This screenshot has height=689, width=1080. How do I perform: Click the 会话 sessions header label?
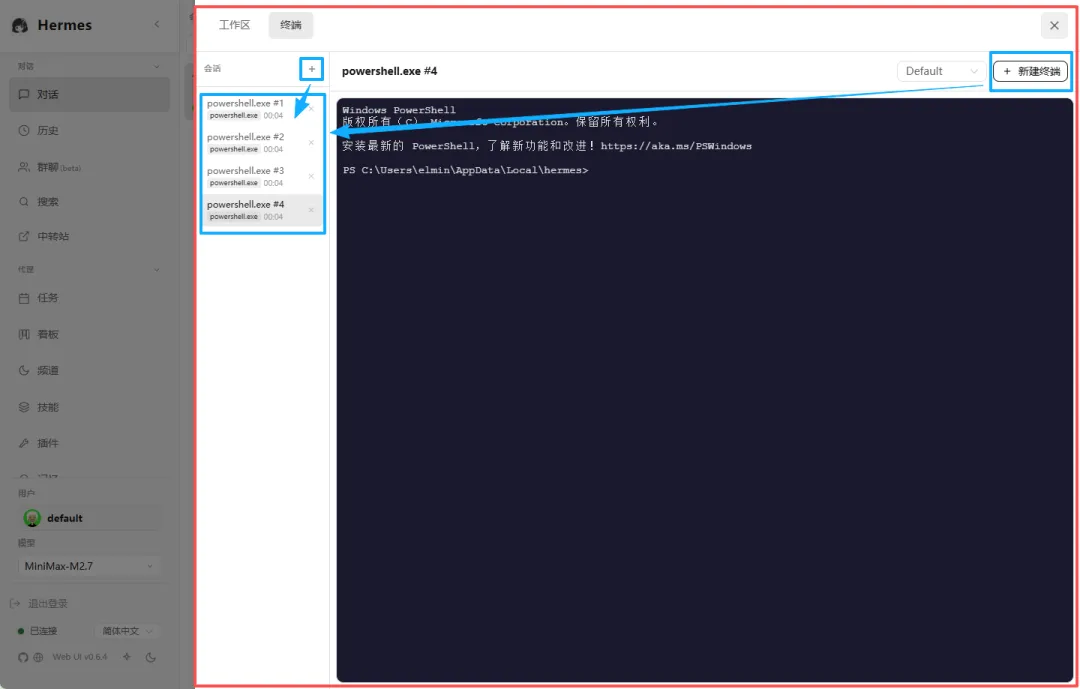click(212, 68)
